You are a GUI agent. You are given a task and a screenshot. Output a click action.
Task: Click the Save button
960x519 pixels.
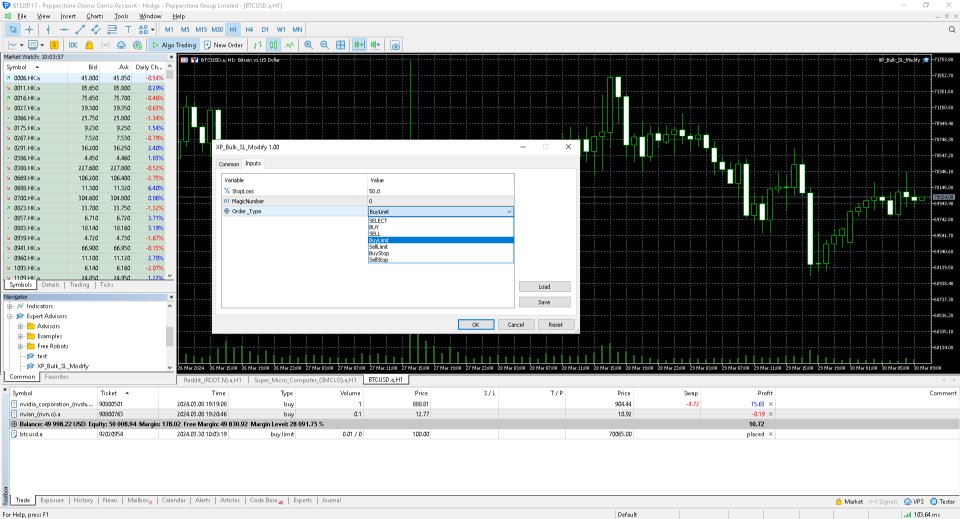[x=544, y=302]
